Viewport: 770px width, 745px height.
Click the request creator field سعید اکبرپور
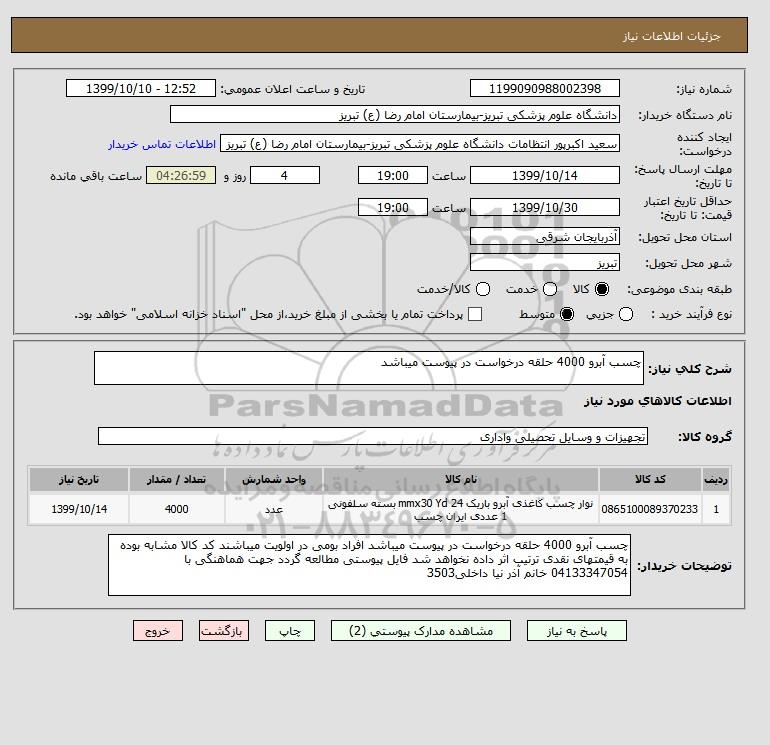(420, 144)
